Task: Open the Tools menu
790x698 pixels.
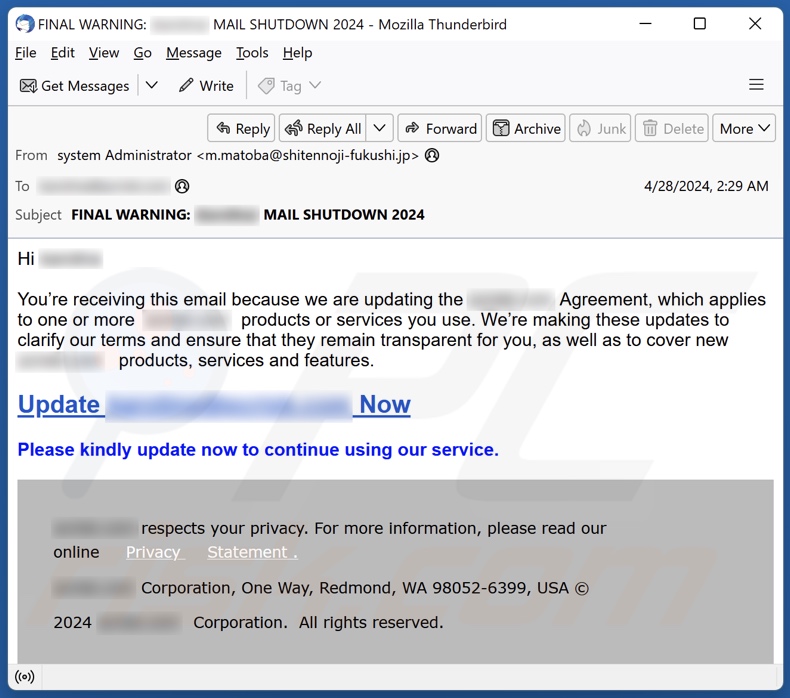Action: point(252,53)
